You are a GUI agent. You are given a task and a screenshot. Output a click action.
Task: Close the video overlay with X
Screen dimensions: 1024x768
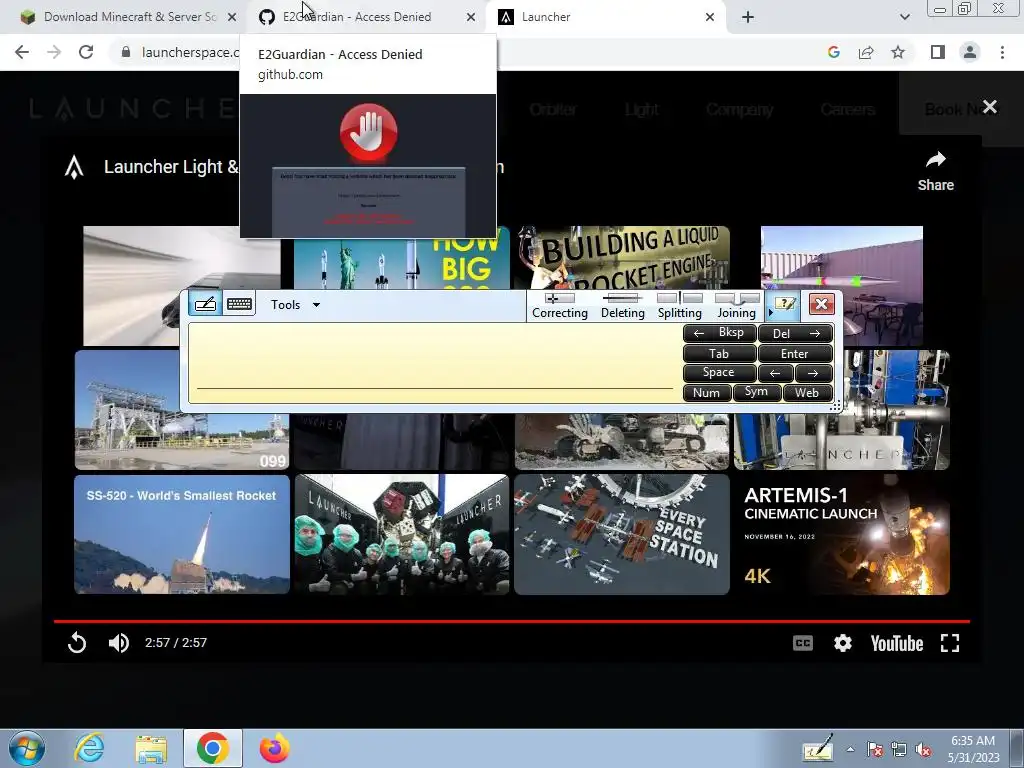click(x=989, y=106)
